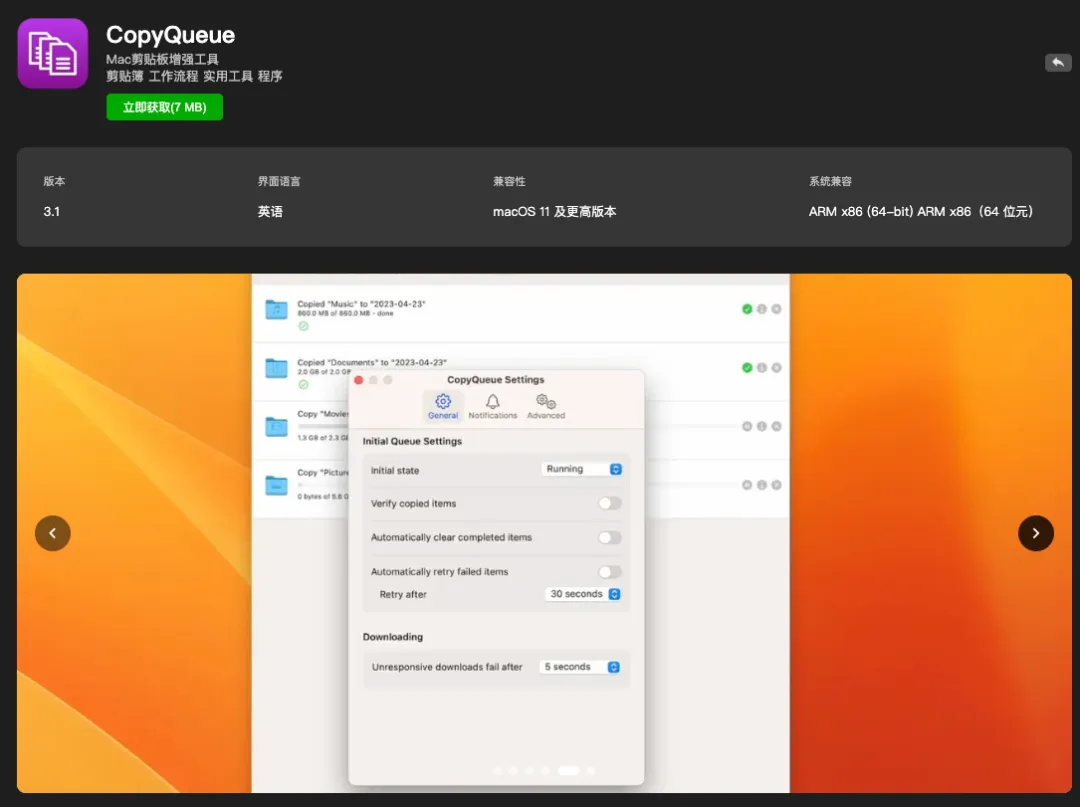The height and width of the screenshot is (807, 1080).
Task: Close the CopyQueue Settings window
Action: point(358,380)
